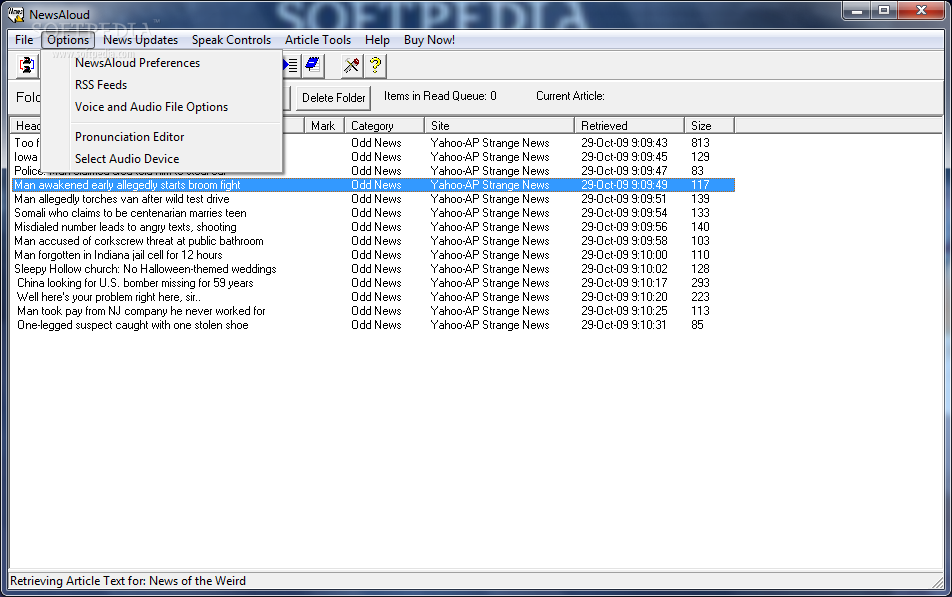The width and height of the screenshot is (952, 597).
Task: Choose RSS Feeds menu entry
Action: (162, 85)
